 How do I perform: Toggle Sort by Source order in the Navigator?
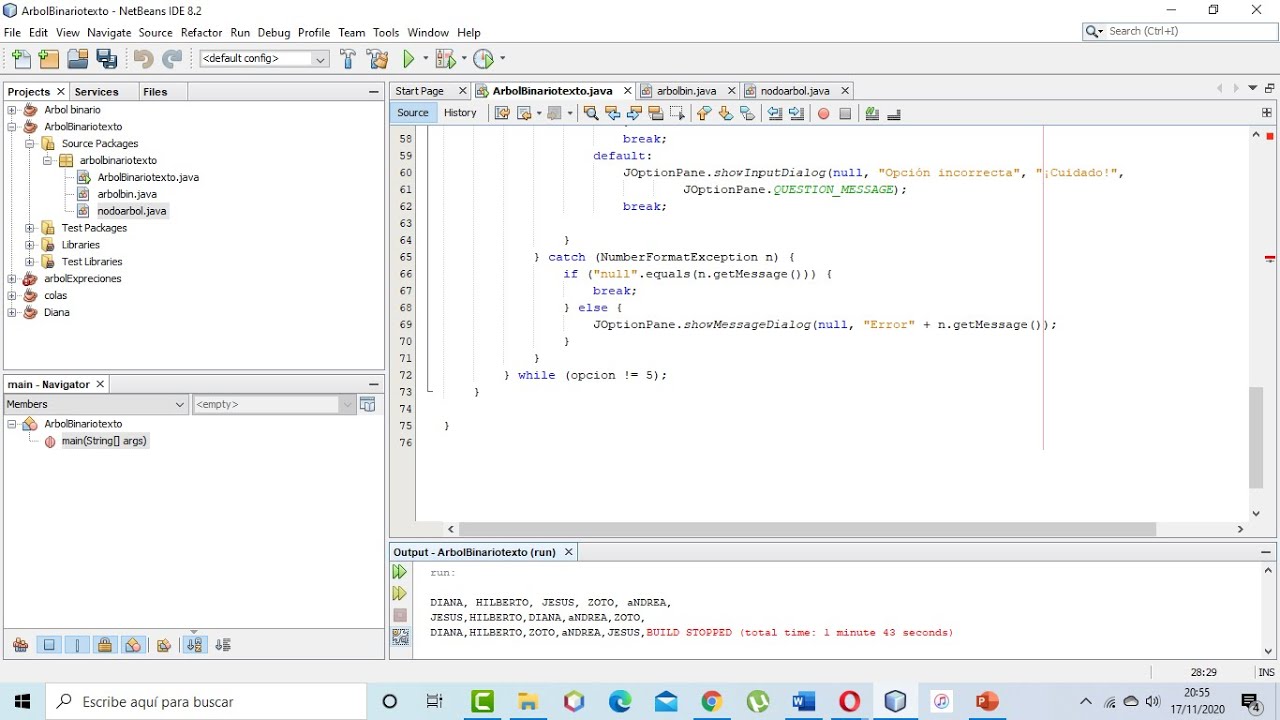click(x=223, y=645)
